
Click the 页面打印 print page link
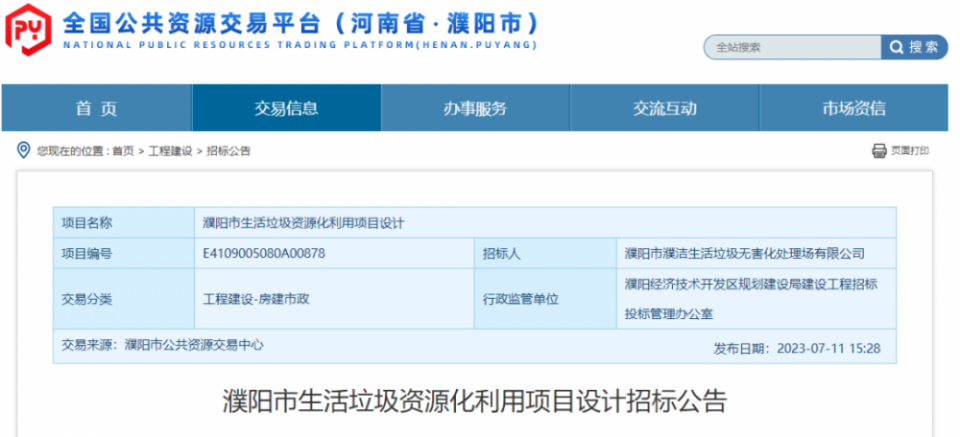pos(909,151)
